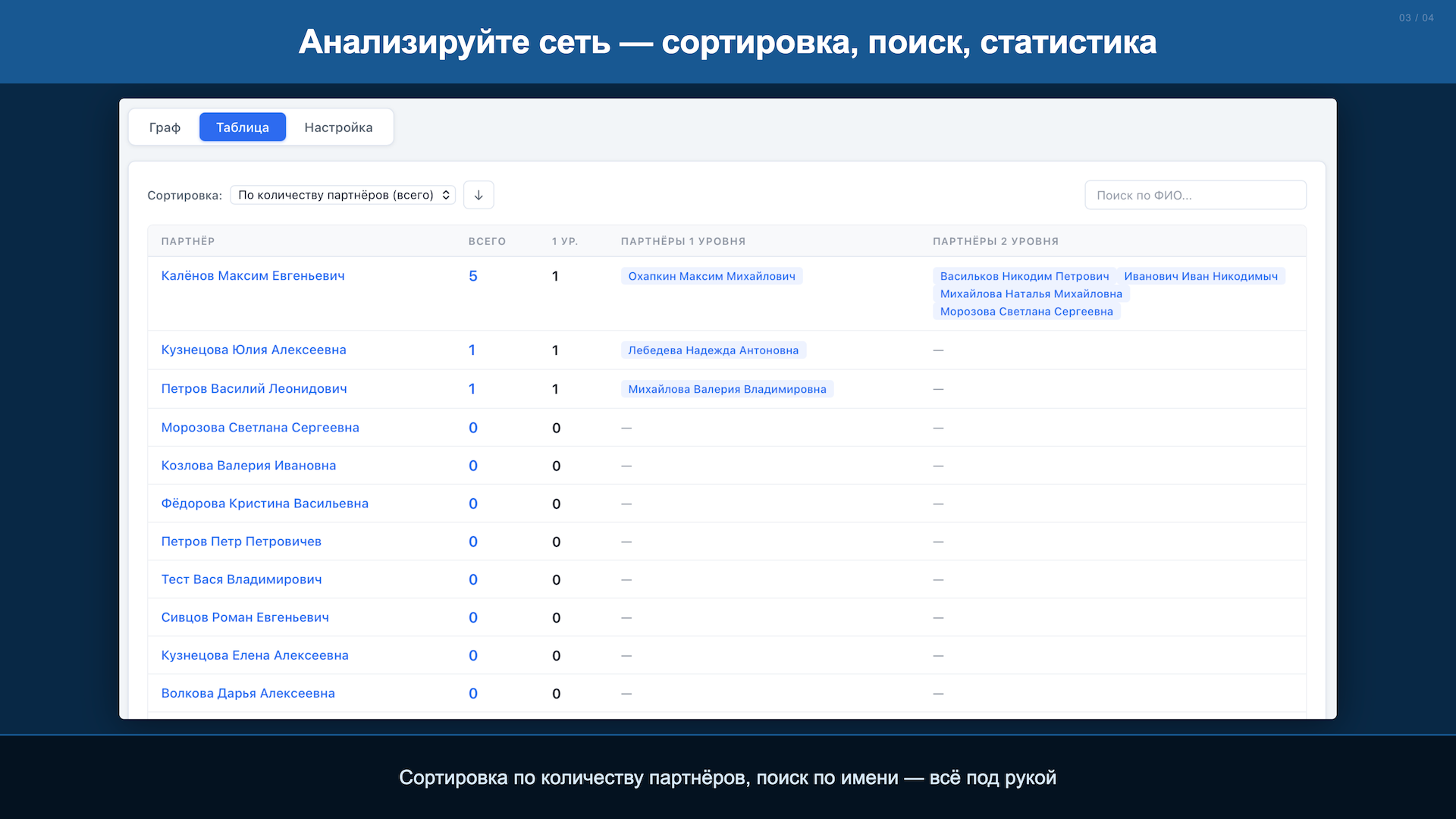Select the Таблица tab
This screenshot has width=1456, height=819.
(243, 127)
